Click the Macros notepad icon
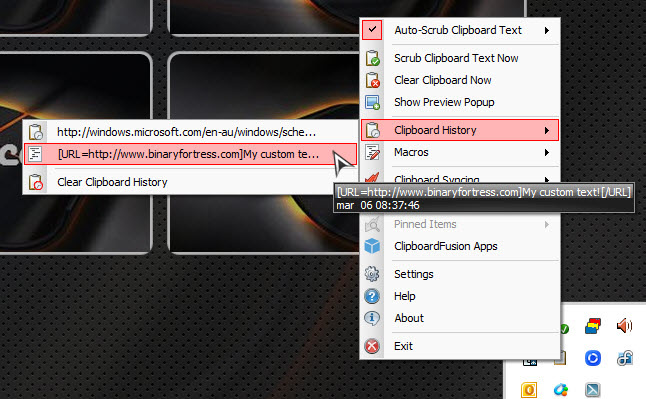 [x=372, y=152]
